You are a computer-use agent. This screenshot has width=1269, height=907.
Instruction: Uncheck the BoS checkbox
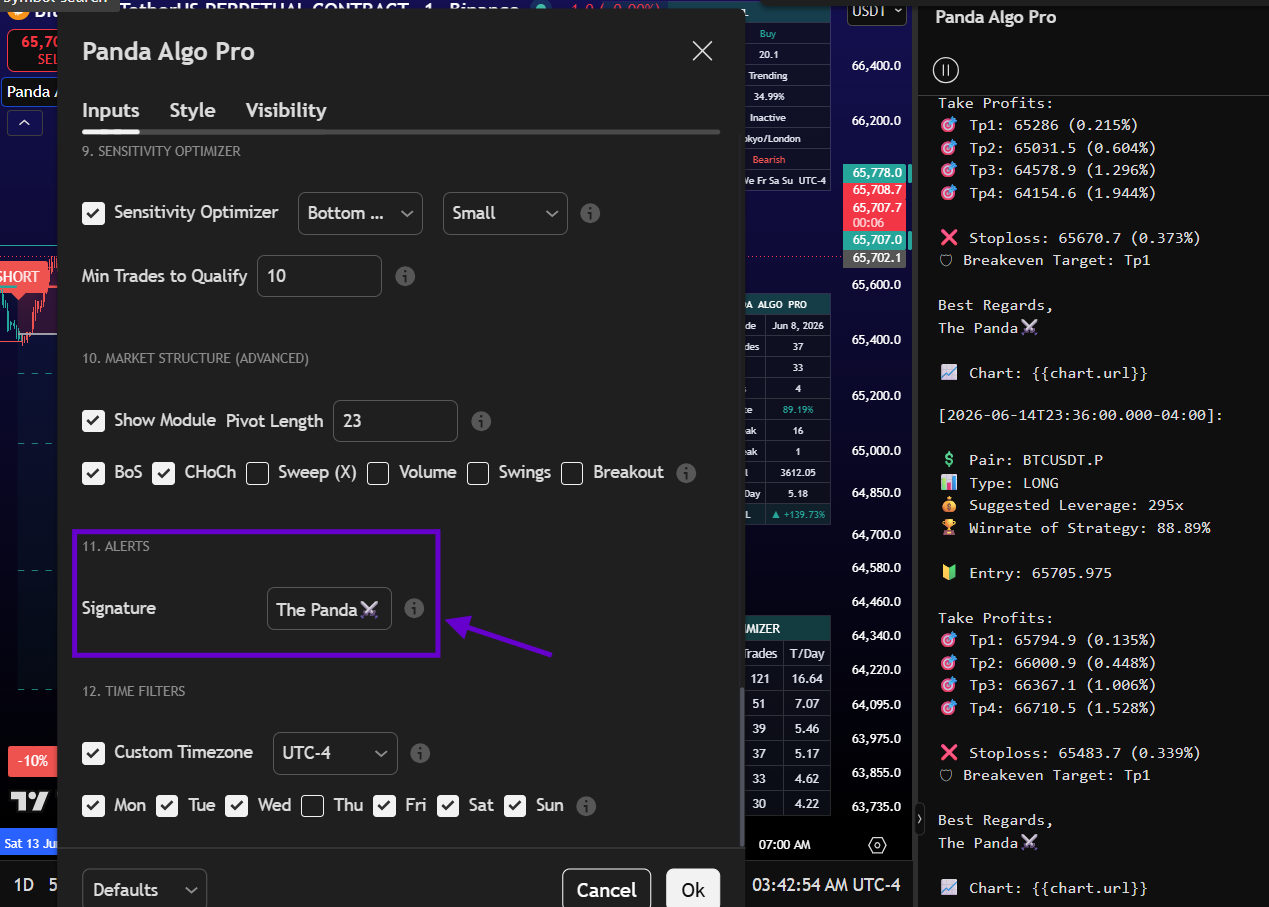click(x=93, y=473)
